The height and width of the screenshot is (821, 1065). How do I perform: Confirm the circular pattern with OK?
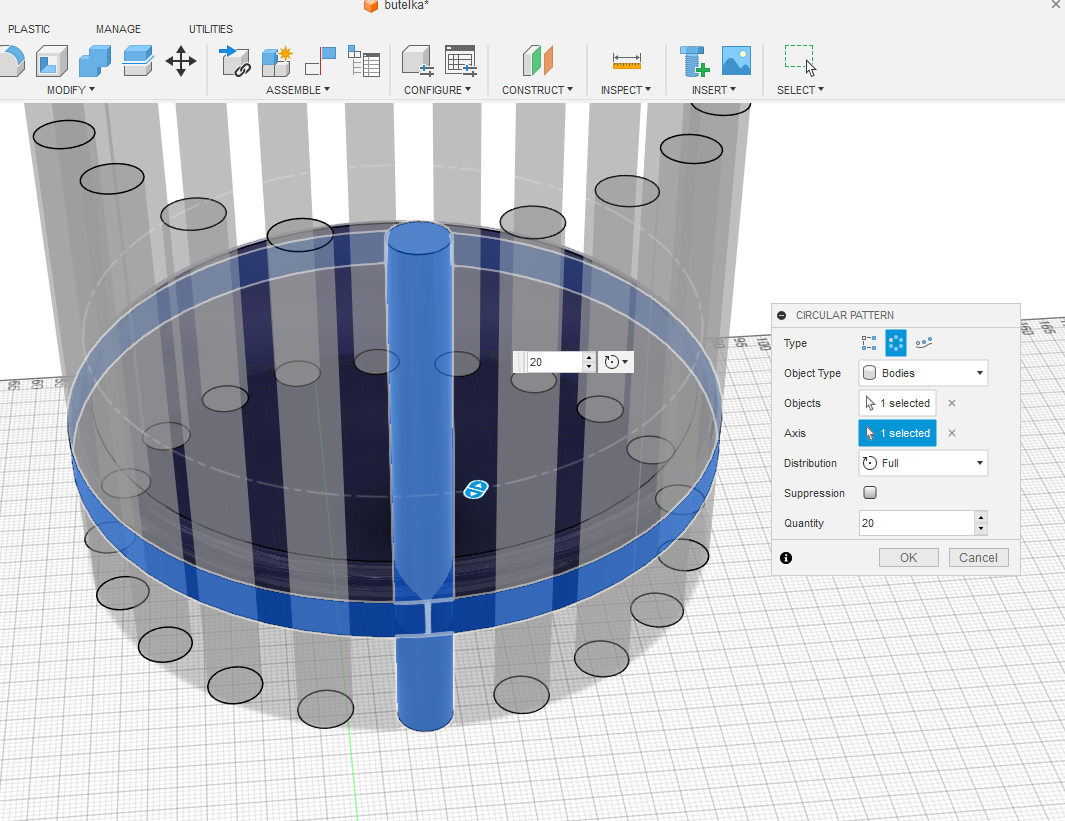(x=908, y=558)
